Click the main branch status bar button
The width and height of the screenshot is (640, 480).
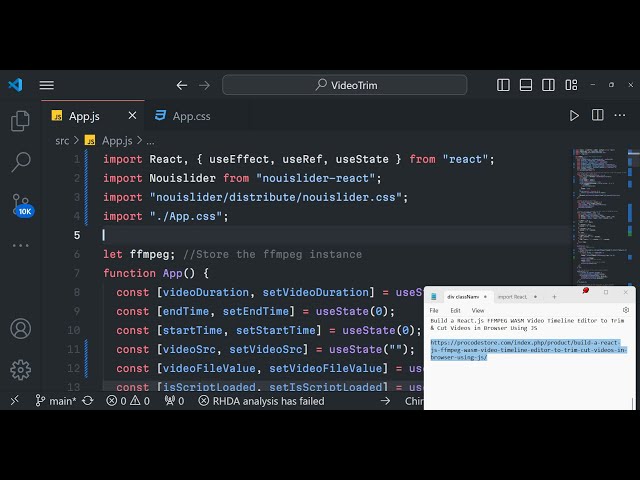[56, 401]
